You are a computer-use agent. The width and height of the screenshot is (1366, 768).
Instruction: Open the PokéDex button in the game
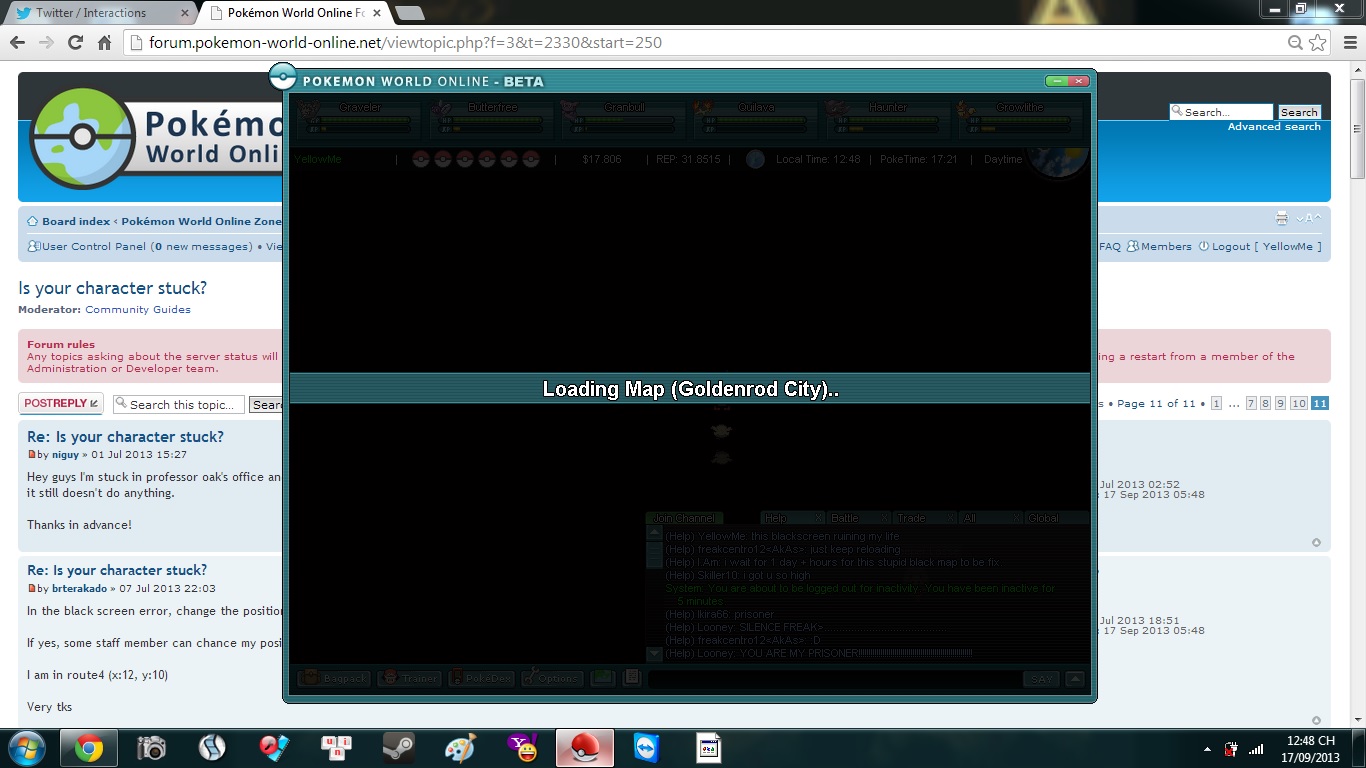point(481,678)
